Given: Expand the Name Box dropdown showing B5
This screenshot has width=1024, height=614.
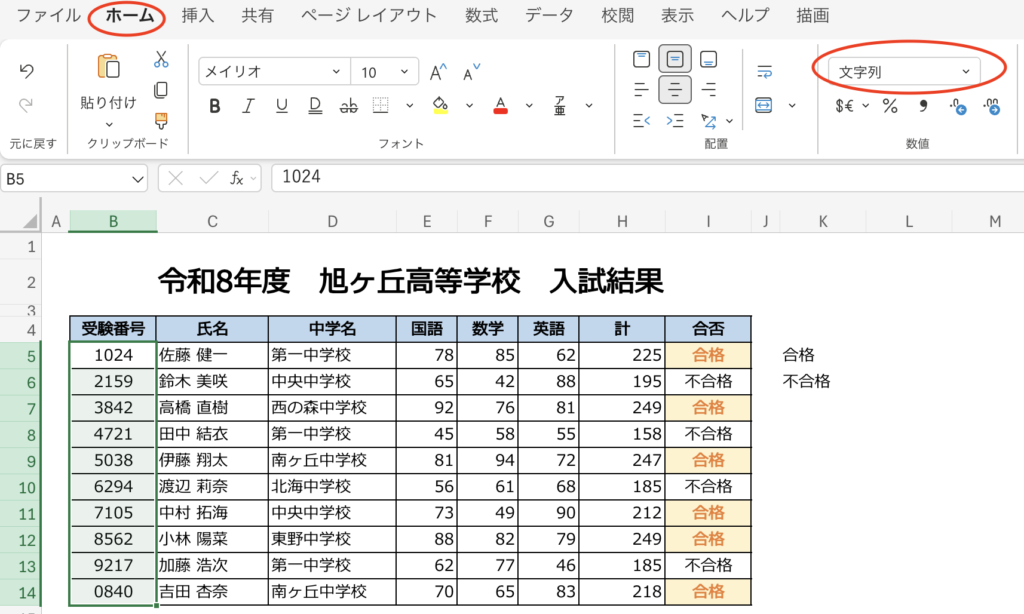Looking at the screenshot, I should tap(138, 178).
